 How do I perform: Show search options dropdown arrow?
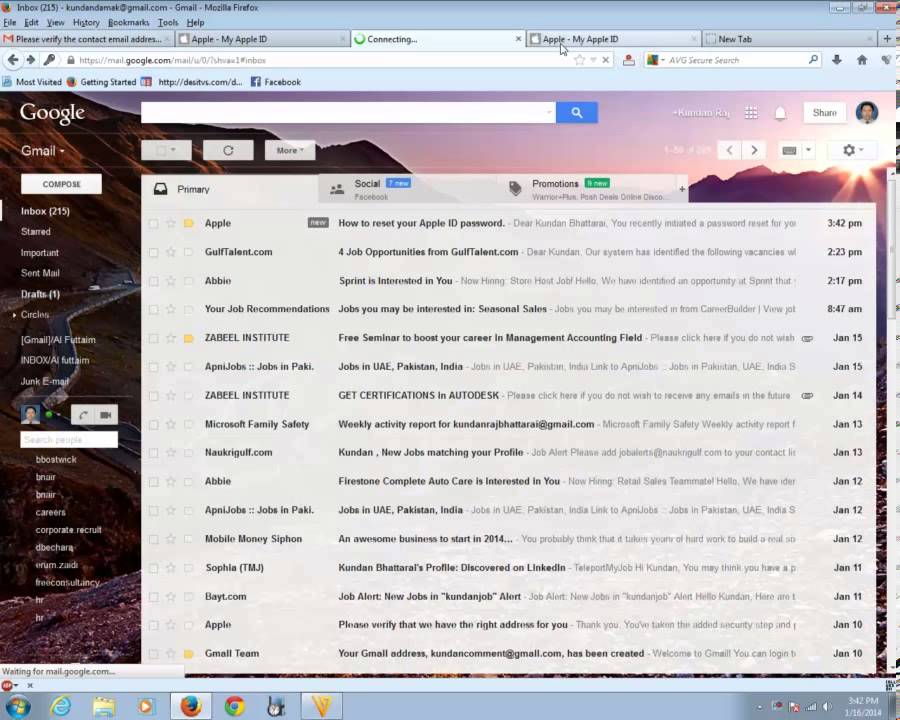pyautogui.click(x=549, y=113)
